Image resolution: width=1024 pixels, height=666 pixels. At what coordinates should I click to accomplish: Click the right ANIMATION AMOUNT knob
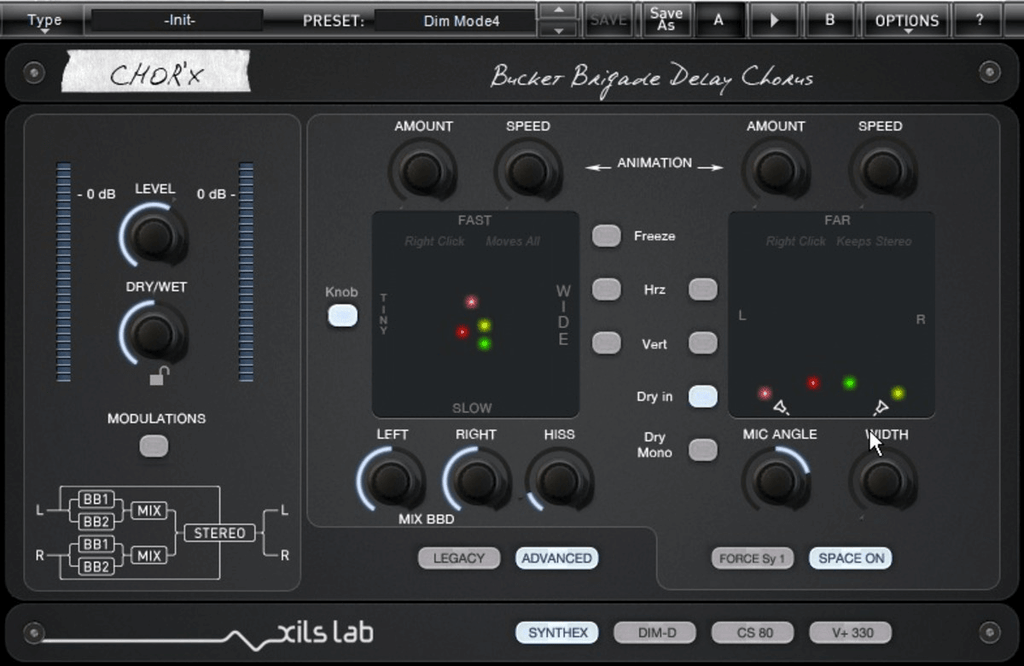pyautogui.click(x=776, y=170)
